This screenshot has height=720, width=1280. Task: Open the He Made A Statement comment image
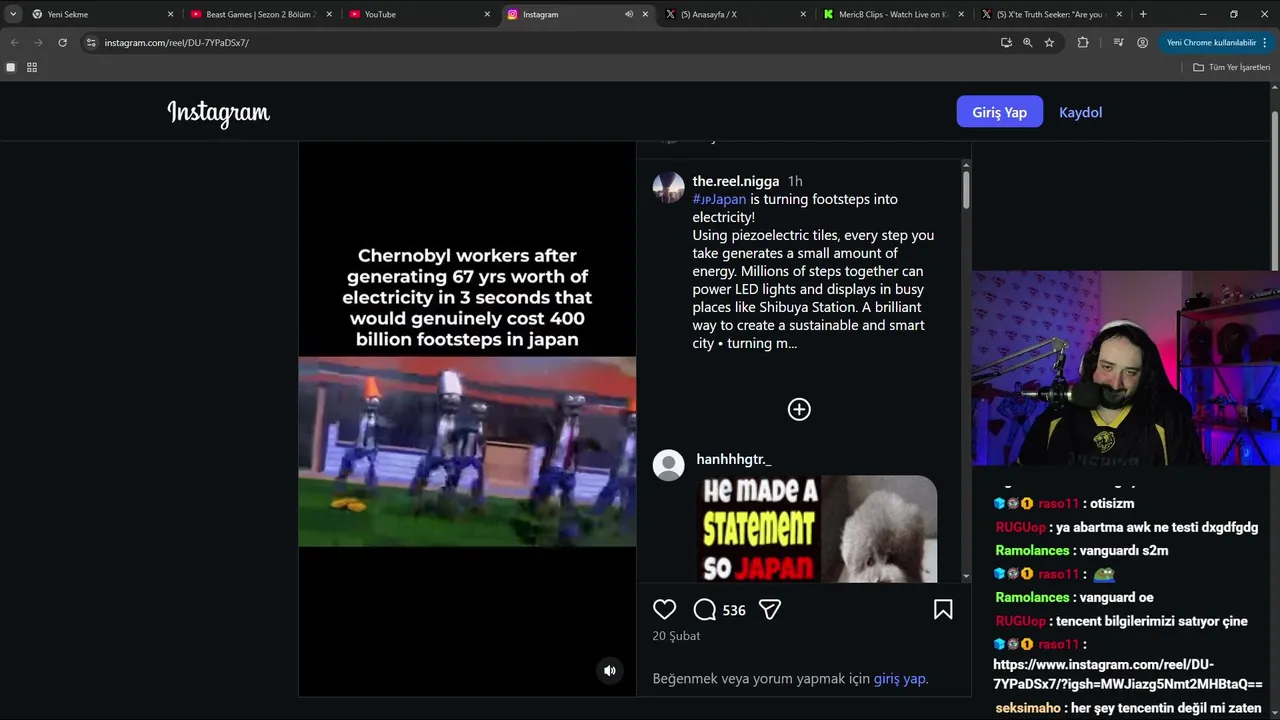[x=817, y=529]
